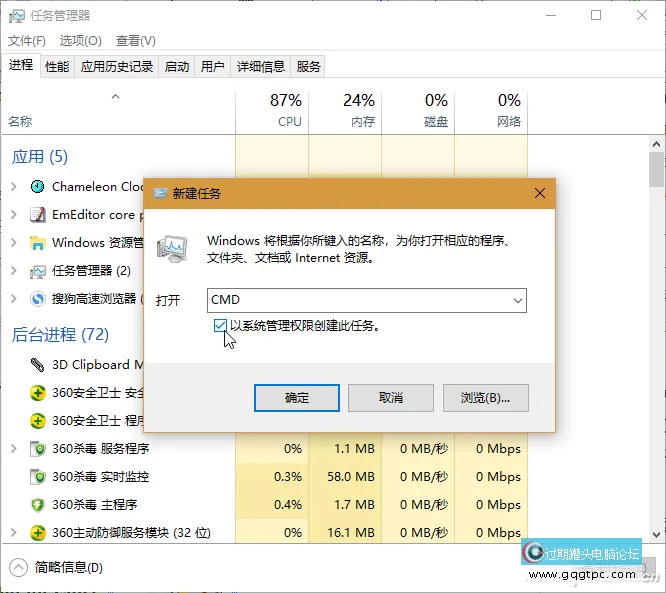Open the 文件(F) menu

click(x=26, y=41)
